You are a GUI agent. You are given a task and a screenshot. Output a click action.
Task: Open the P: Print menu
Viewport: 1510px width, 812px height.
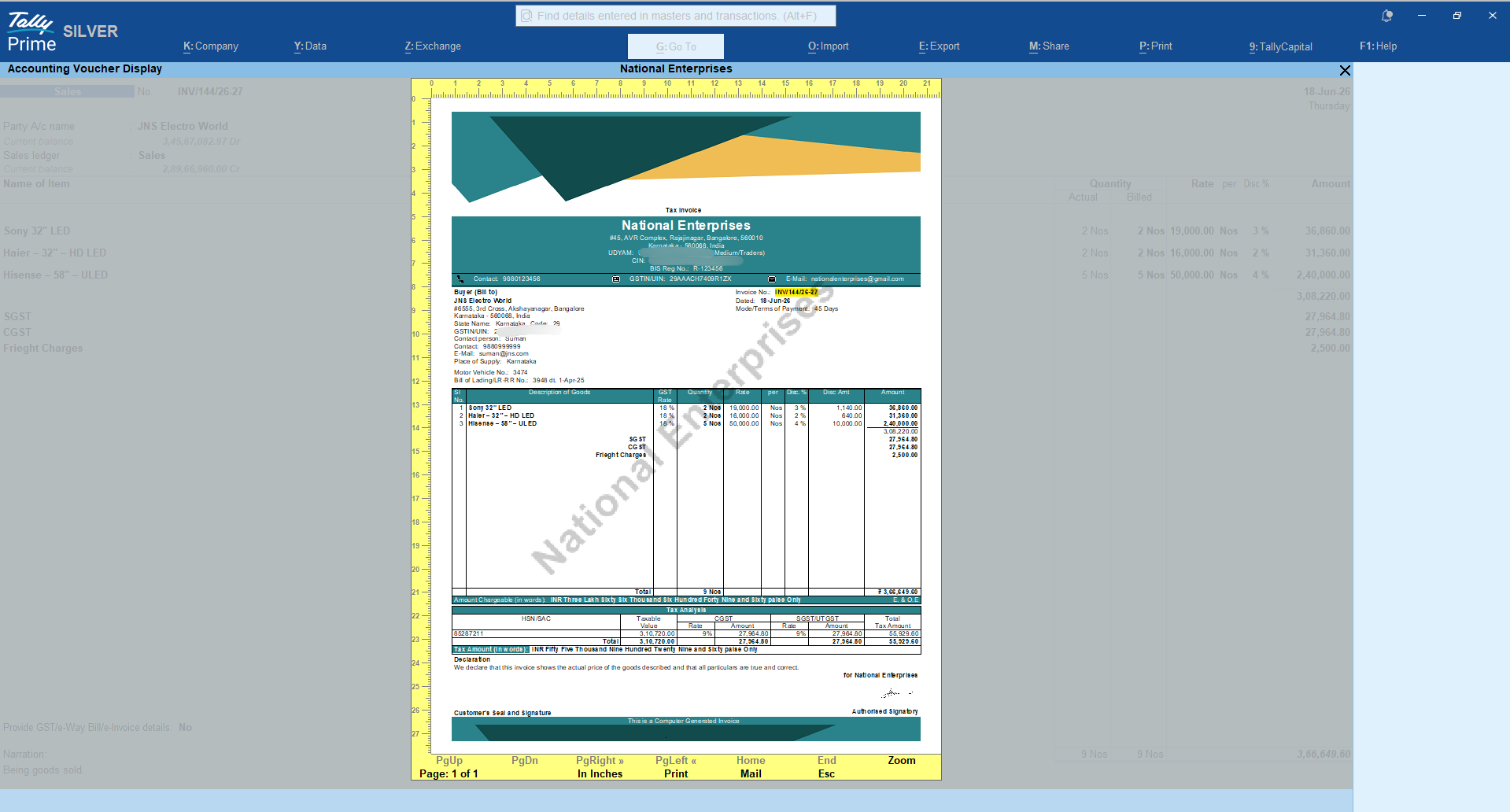[x=1156, y=46]
